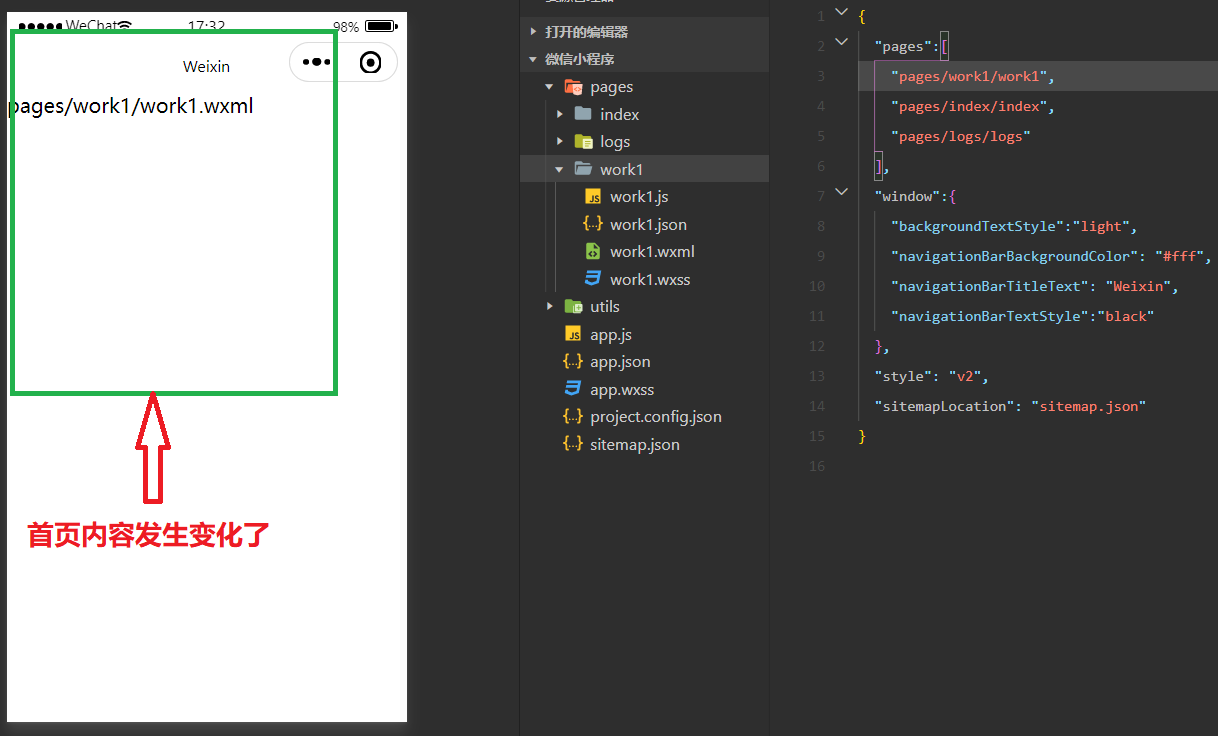
Task: Click the "pages/index/index" string in editor
Action: pyautogui.click(x=968, y=106)
